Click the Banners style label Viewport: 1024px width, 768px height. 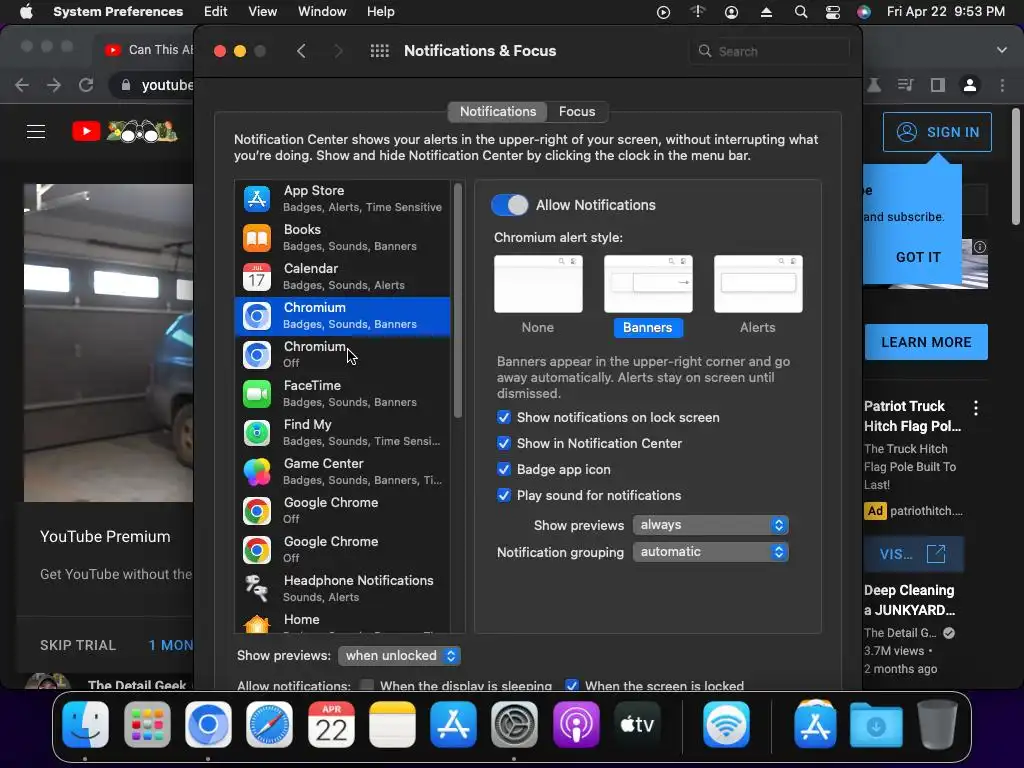point(648,328)
